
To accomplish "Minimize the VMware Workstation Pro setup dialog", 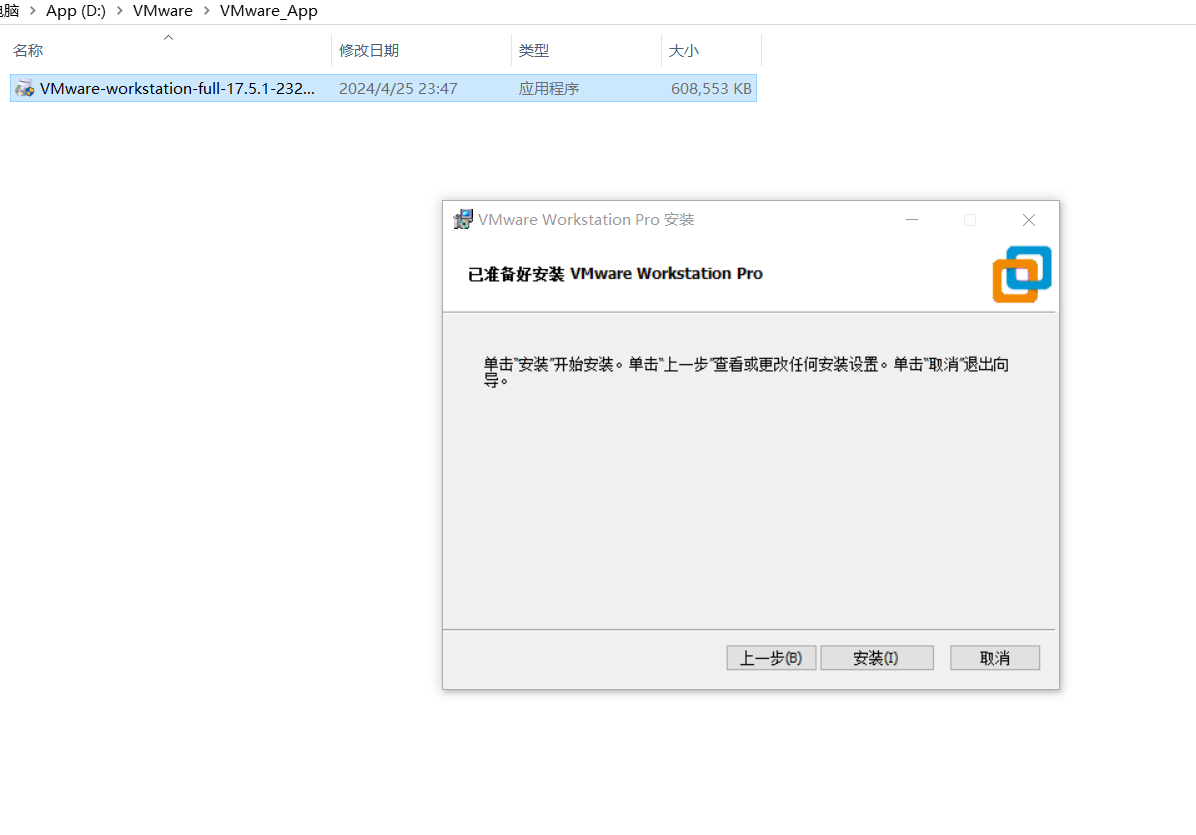I will pos(911,220).
